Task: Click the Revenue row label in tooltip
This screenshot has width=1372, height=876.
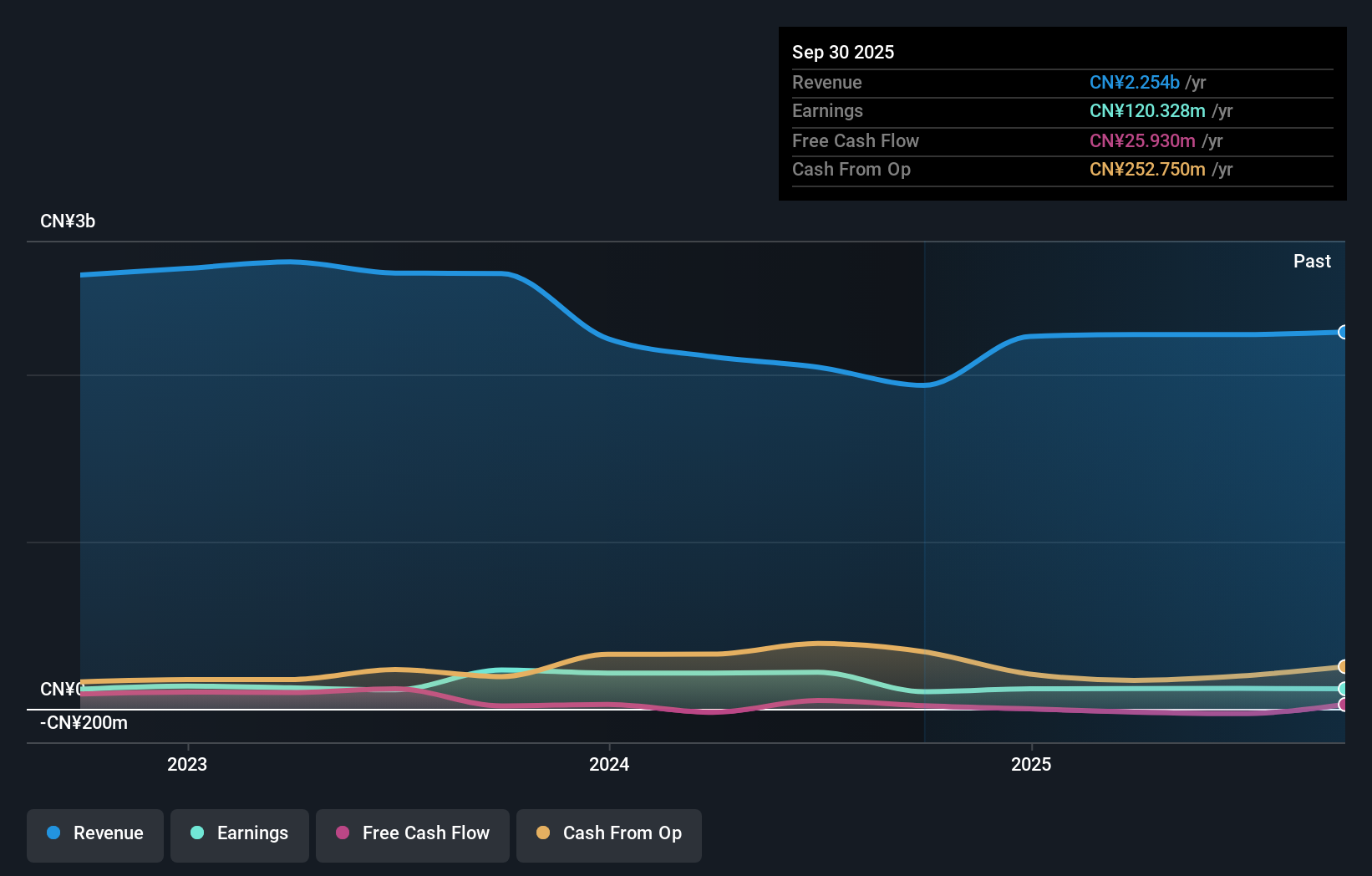Action: click(827, 82)
